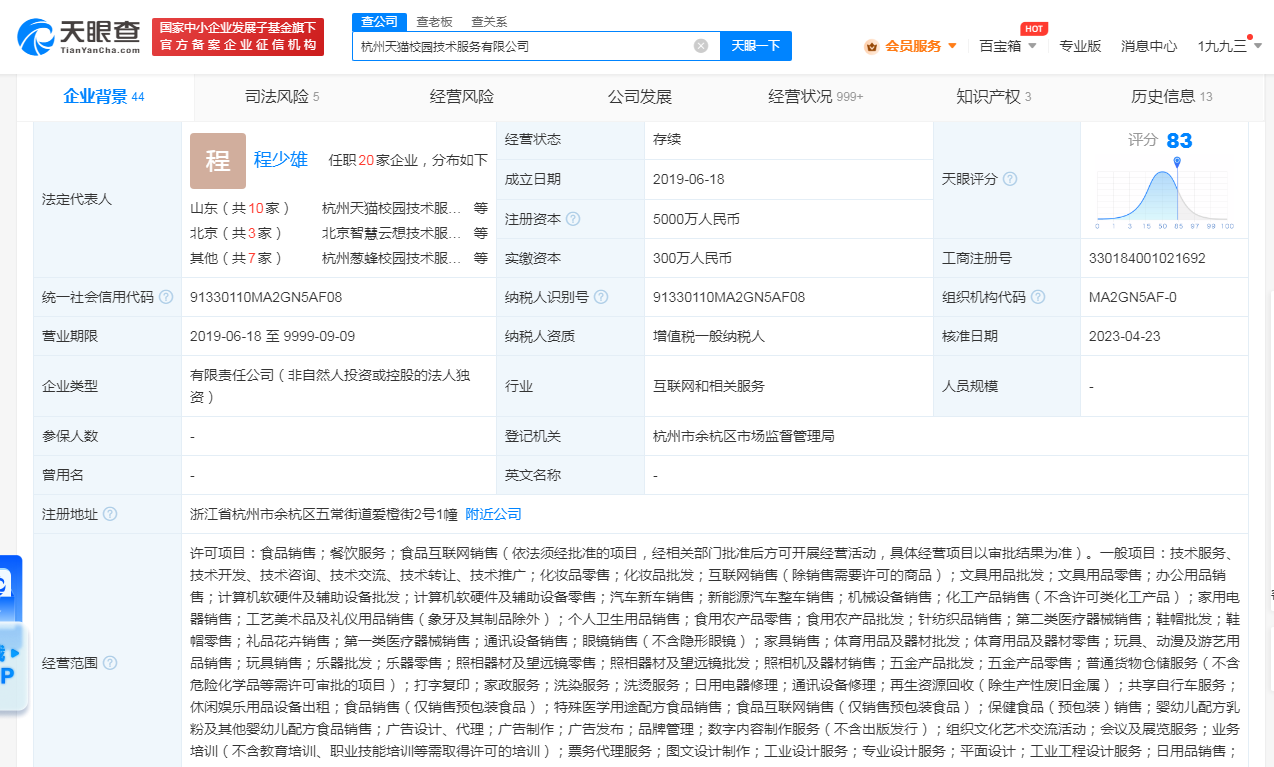1274x767 pixels.
Task: Open the 1九九三 user account menu
Action: pyautogui.click(x=1229, y=46)
